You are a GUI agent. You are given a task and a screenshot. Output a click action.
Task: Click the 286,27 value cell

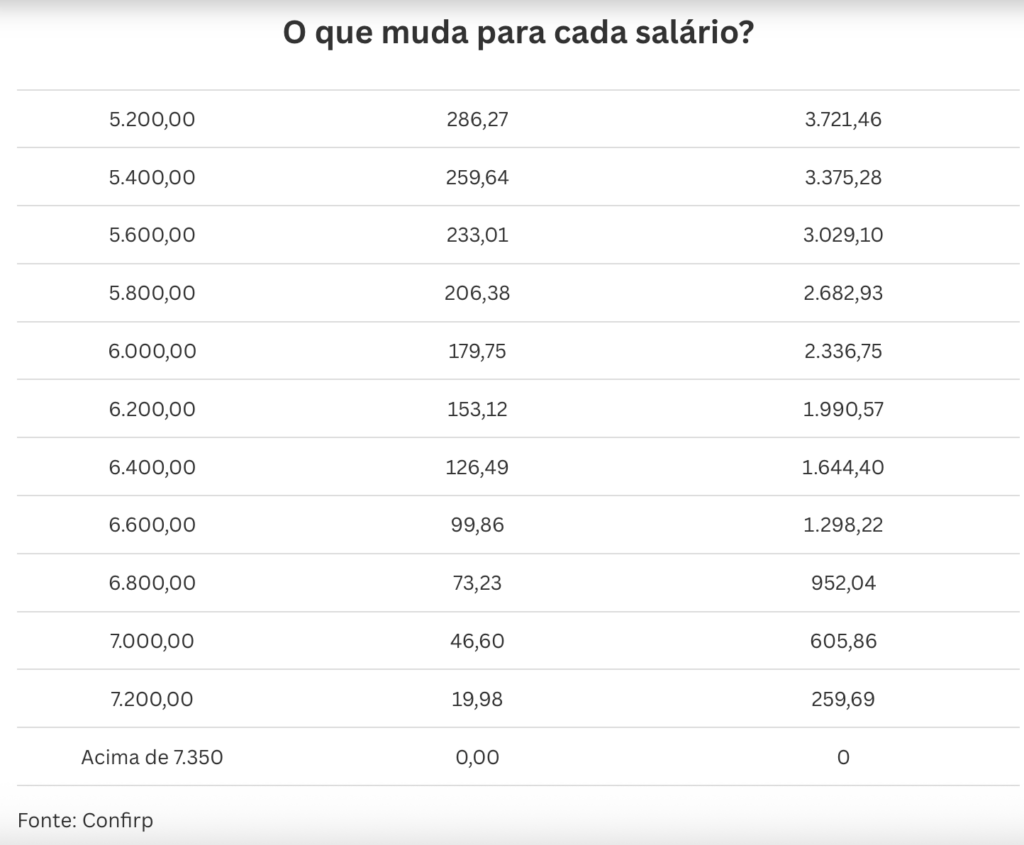click(477, 120)
